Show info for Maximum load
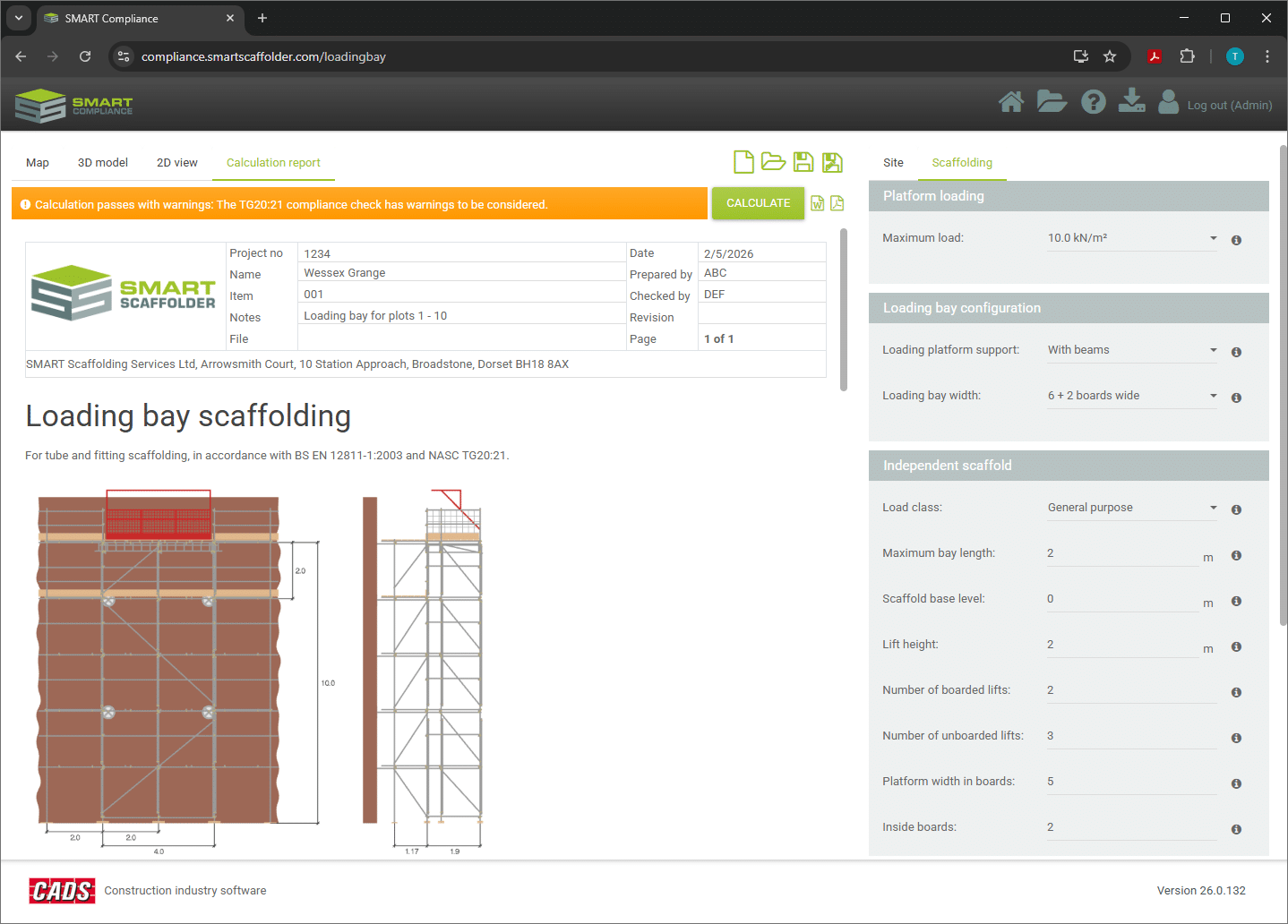The height and width of the screenshot is (924, 1288). (1236, 240)
